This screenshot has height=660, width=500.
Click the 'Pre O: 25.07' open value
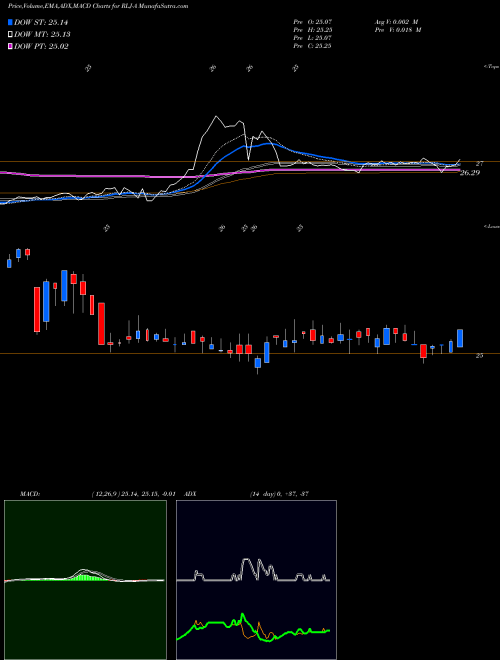[313, 22]
